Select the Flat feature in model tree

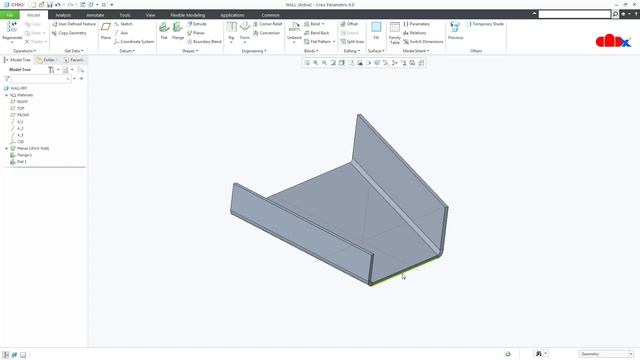[18, 162]
